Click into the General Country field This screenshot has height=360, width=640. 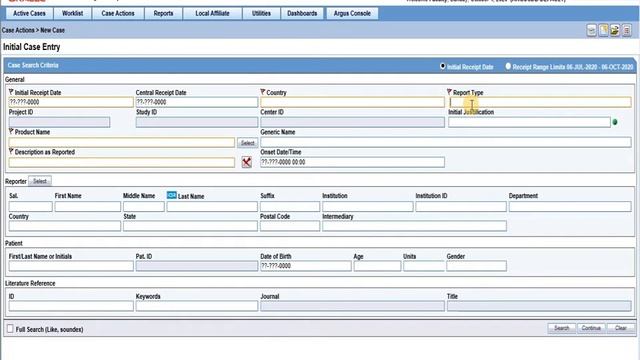(x=353, y=102)
